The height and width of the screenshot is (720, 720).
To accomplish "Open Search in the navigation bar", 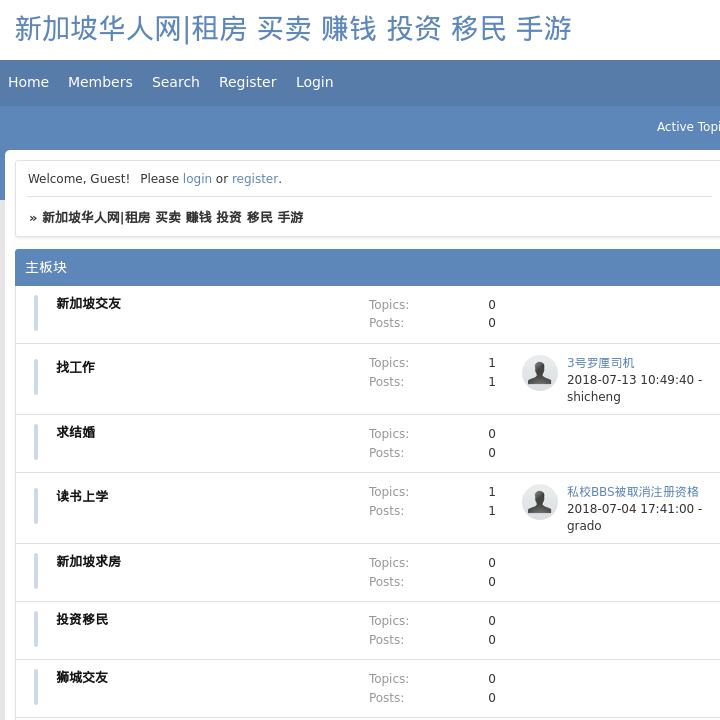I will pyautogui.click(x=176, y=82).
